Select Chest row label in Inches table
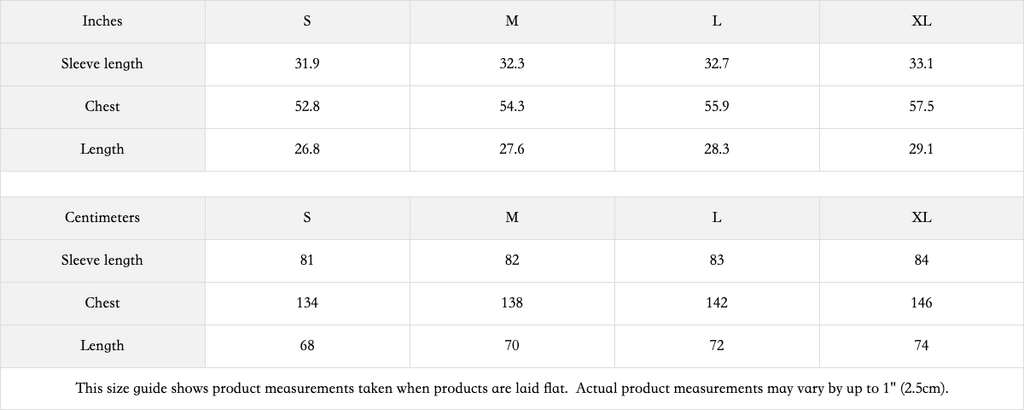Image resolution: width=1024 pixels, height=410 pixels. [x=102, y=107]
